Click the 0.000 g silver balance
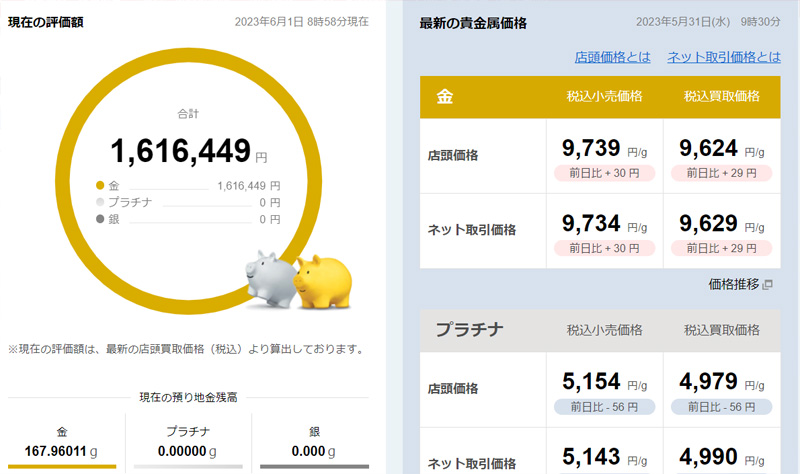The width and height of the screenshot is (800, 474). point(313,452)
